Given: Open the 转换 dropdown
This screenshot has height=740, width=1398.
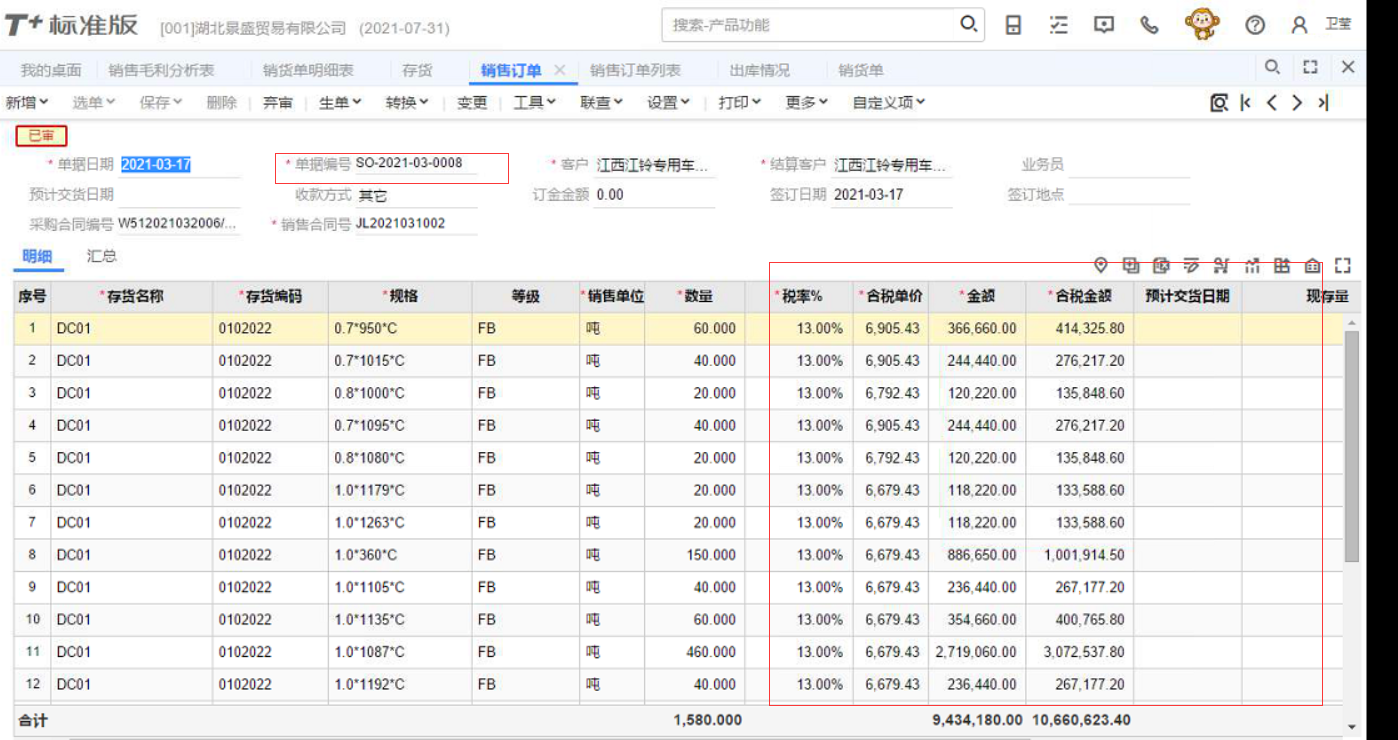Looking at the screenshot, I should click(x=407, y=102).
